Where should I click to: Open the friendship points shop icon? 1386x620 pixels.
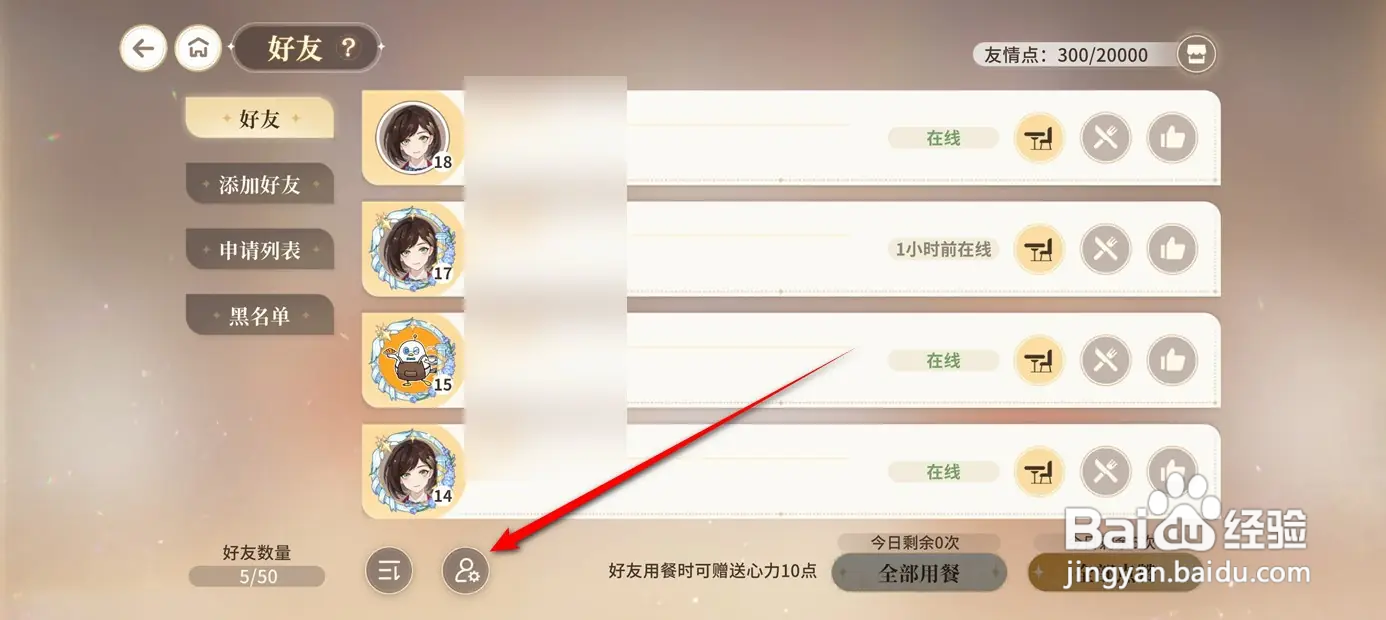tap(1195, 55)
